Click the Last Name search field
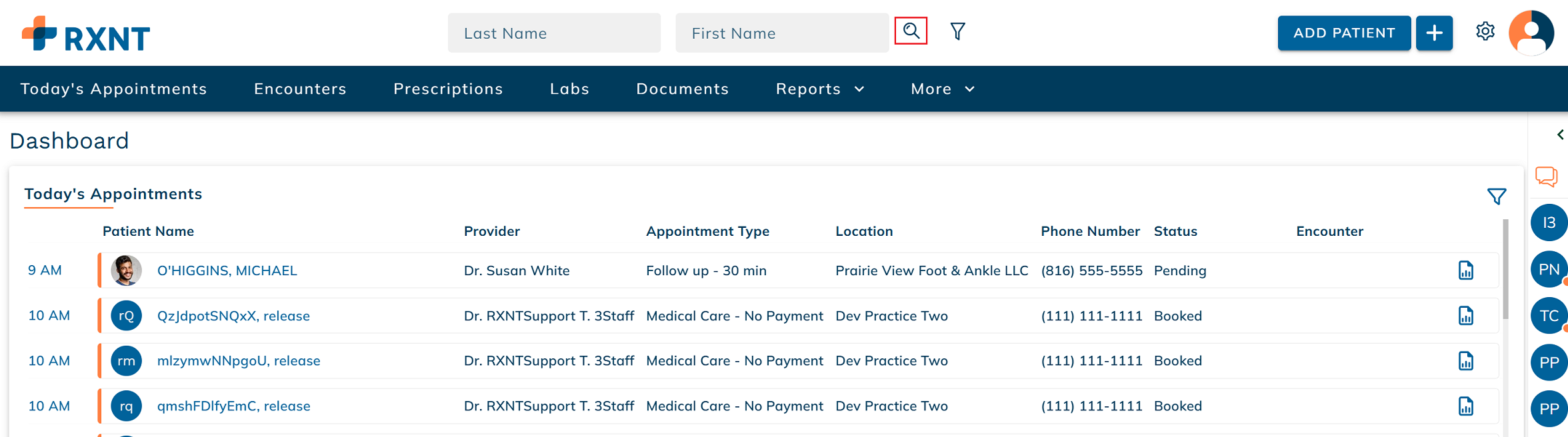This screenshot has height=437, width=1568. click(x=554, y=33)
